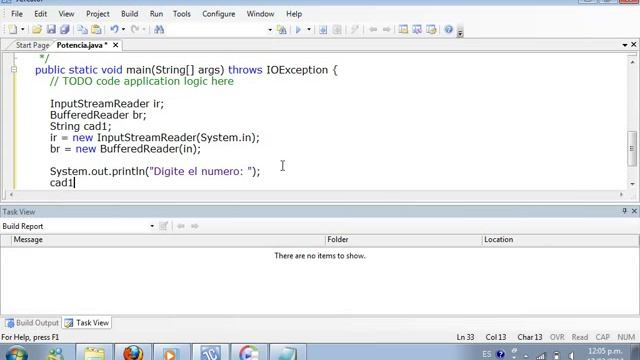Open the Edit menu
This screenshot has width=640, height=360.
pos(40,14)
